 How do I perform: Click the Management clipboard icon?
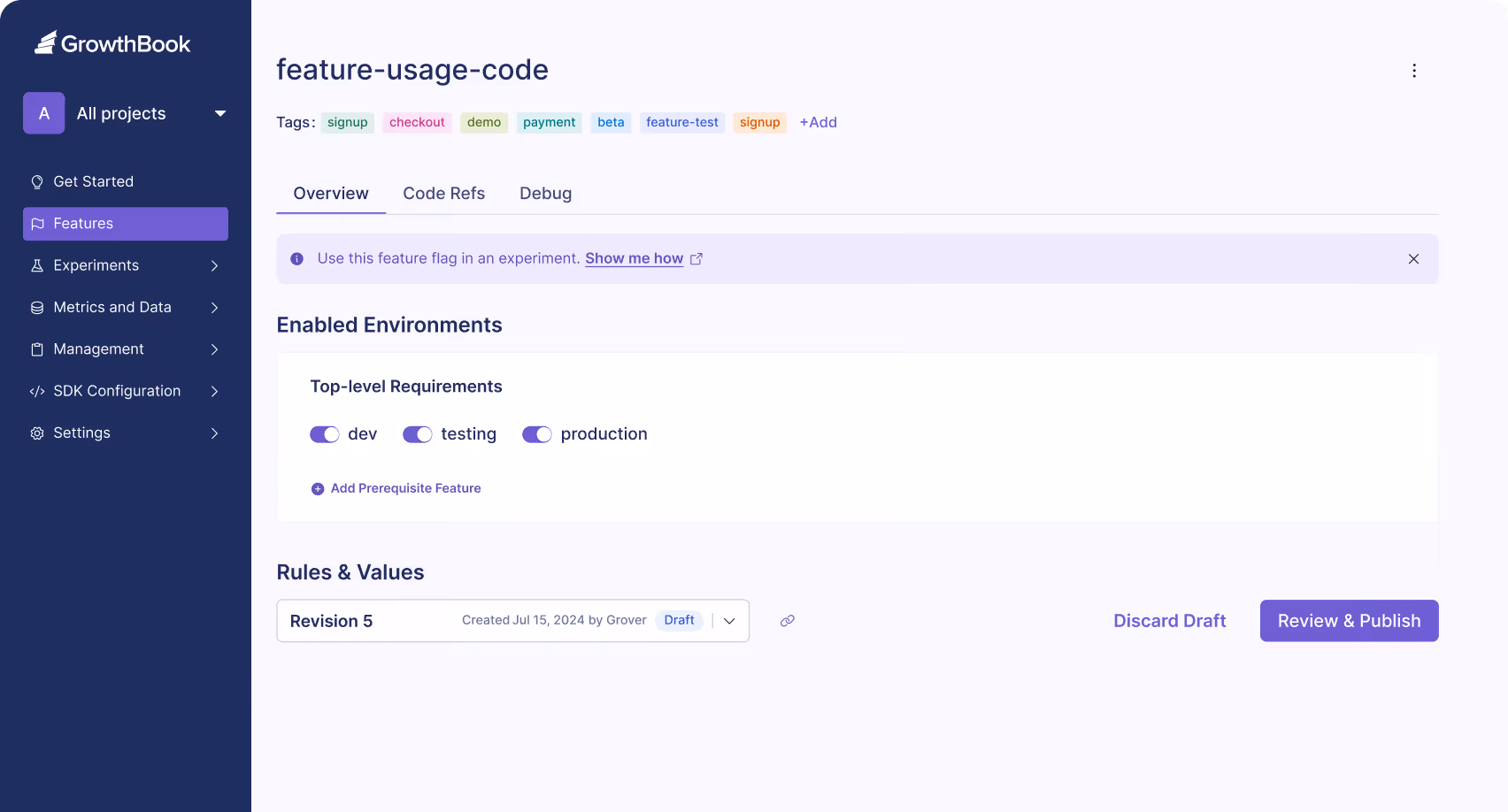click(x=37, y=349)
